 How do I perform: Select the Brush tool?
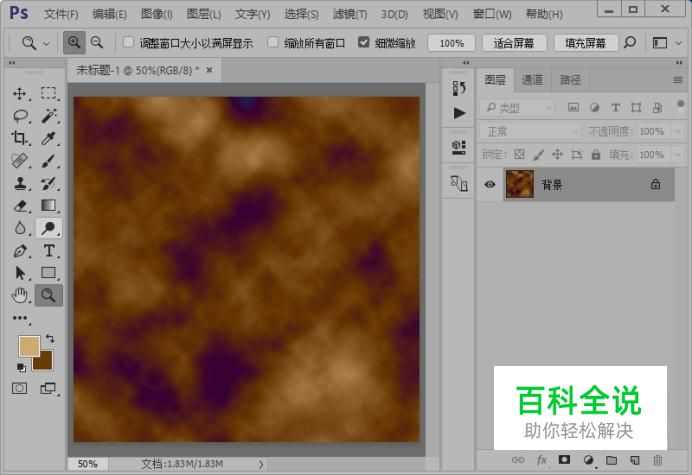[x=49, y=161]
